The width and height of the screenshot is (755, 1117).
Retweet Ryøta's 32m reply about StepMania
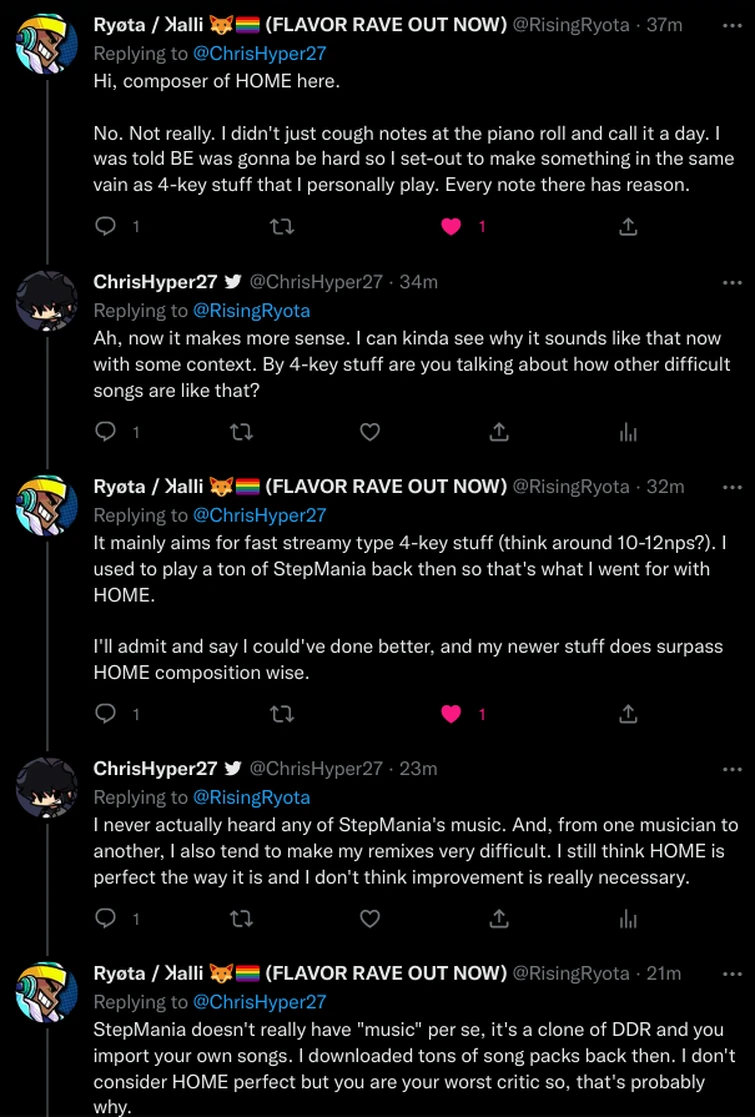click(281, 714)
